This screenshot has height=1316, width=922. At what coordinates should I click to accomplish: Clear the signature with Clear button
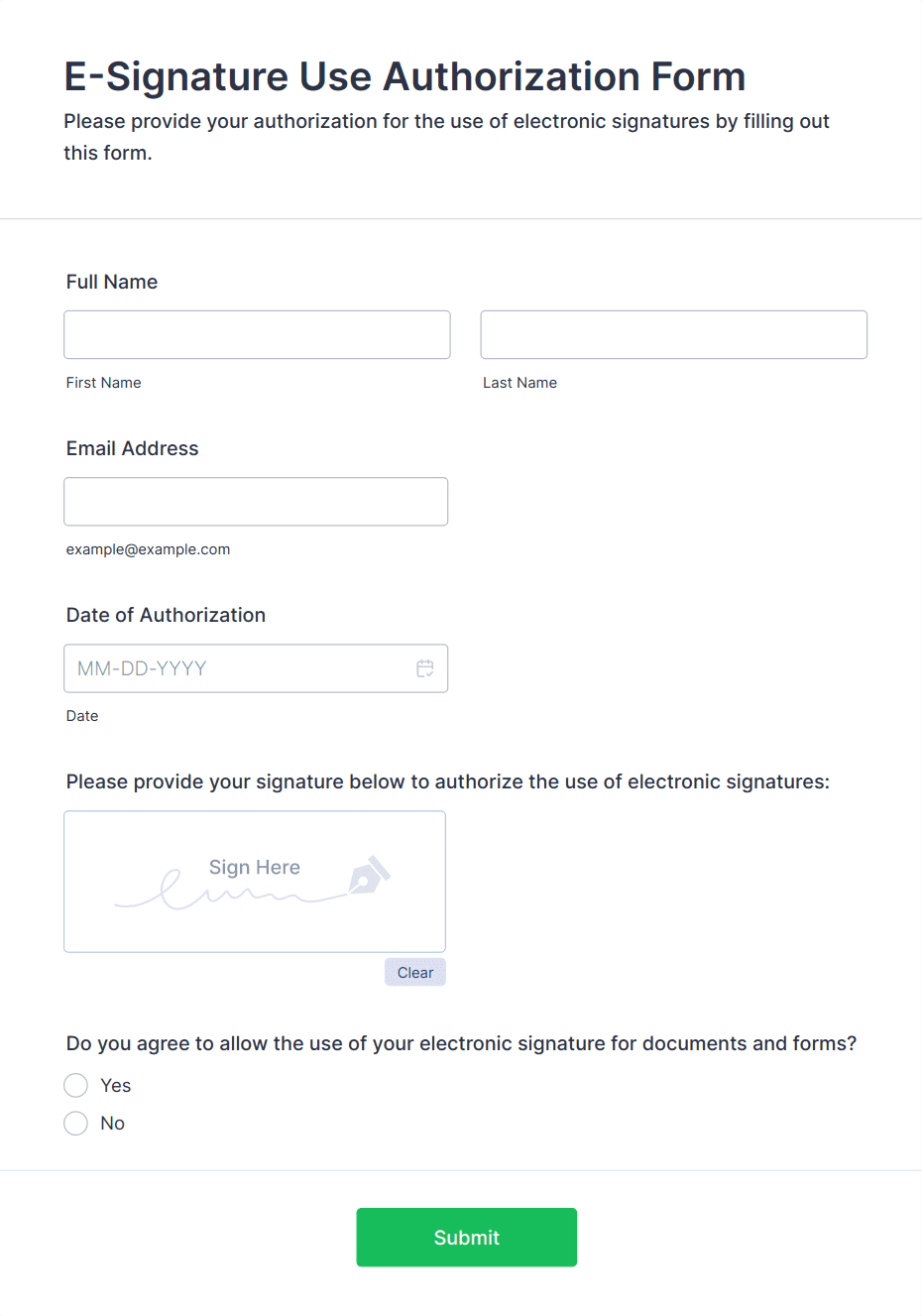click(x=415, y=972)
